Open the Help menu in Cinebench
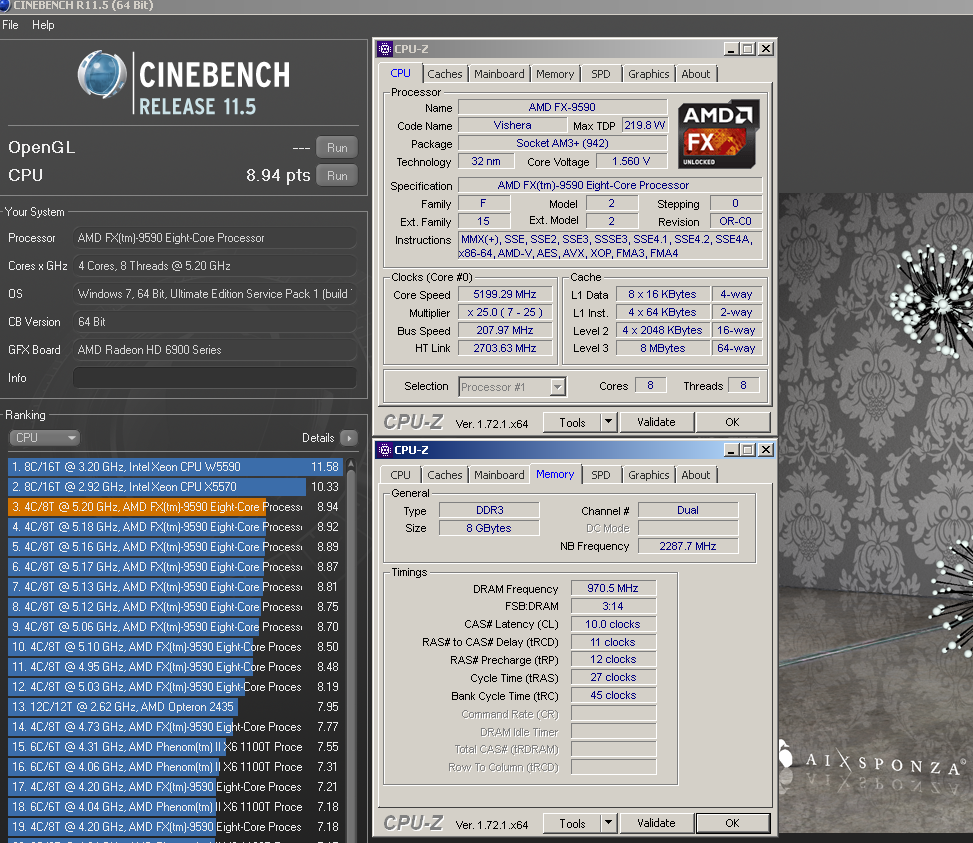Viewport: 973px width, 843px height. pyautogui.click(x=43, y=25)
